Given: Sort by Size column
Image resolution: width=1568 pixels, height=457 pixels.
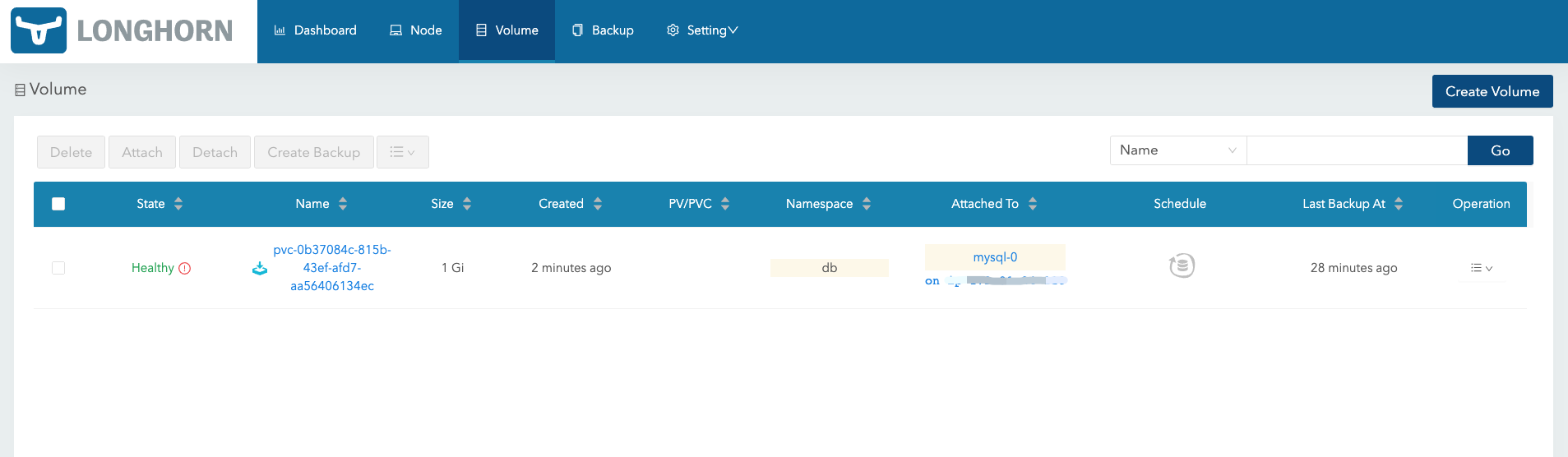Looking at the screenshot, I should (467, 204).
